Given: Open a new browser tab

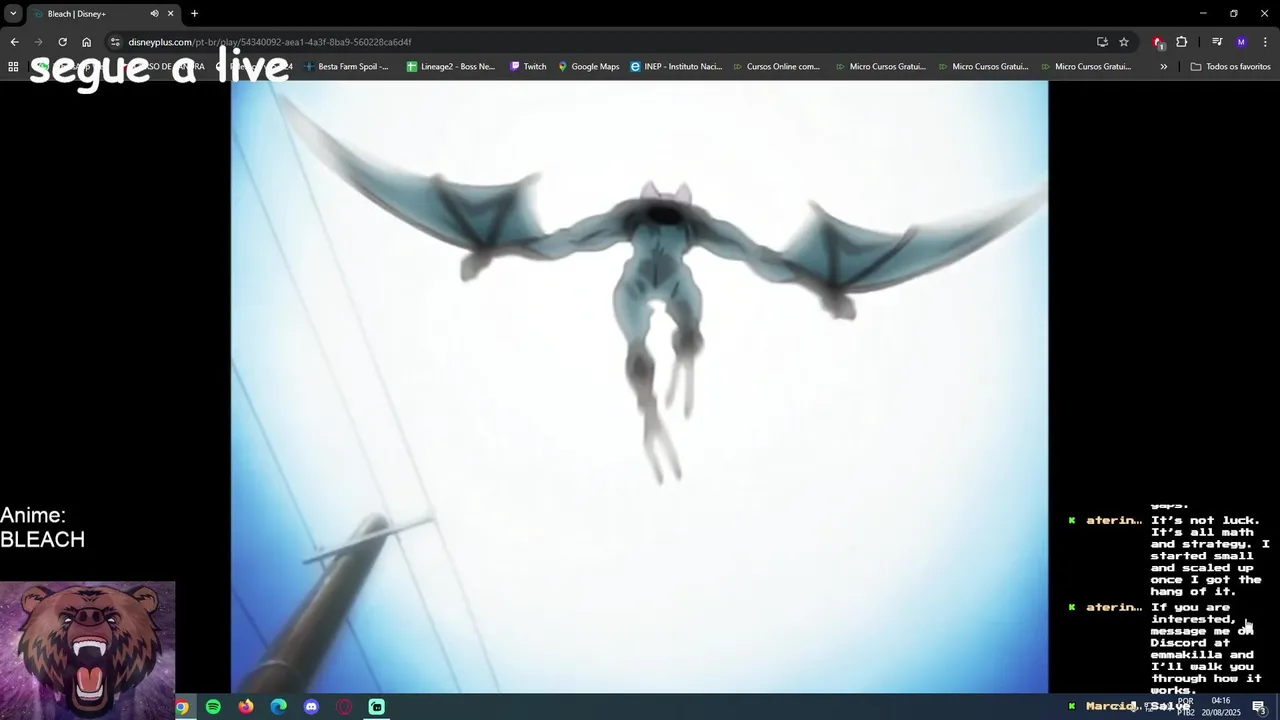Looking at the screenshot, I should pyautogui.click(x=194, y=14).
